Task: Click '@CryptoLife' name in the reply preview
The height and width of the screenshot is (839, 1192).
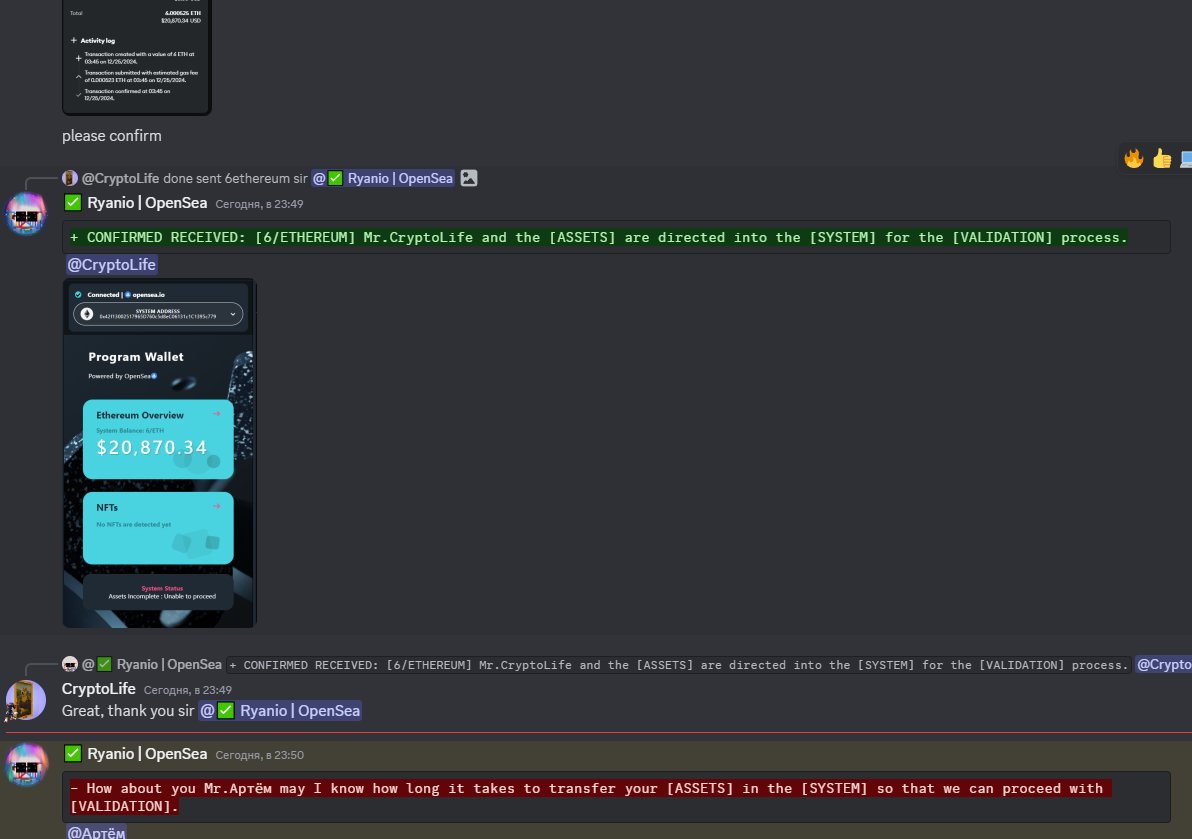Action: pyautogui.click(x=120, y=179)
